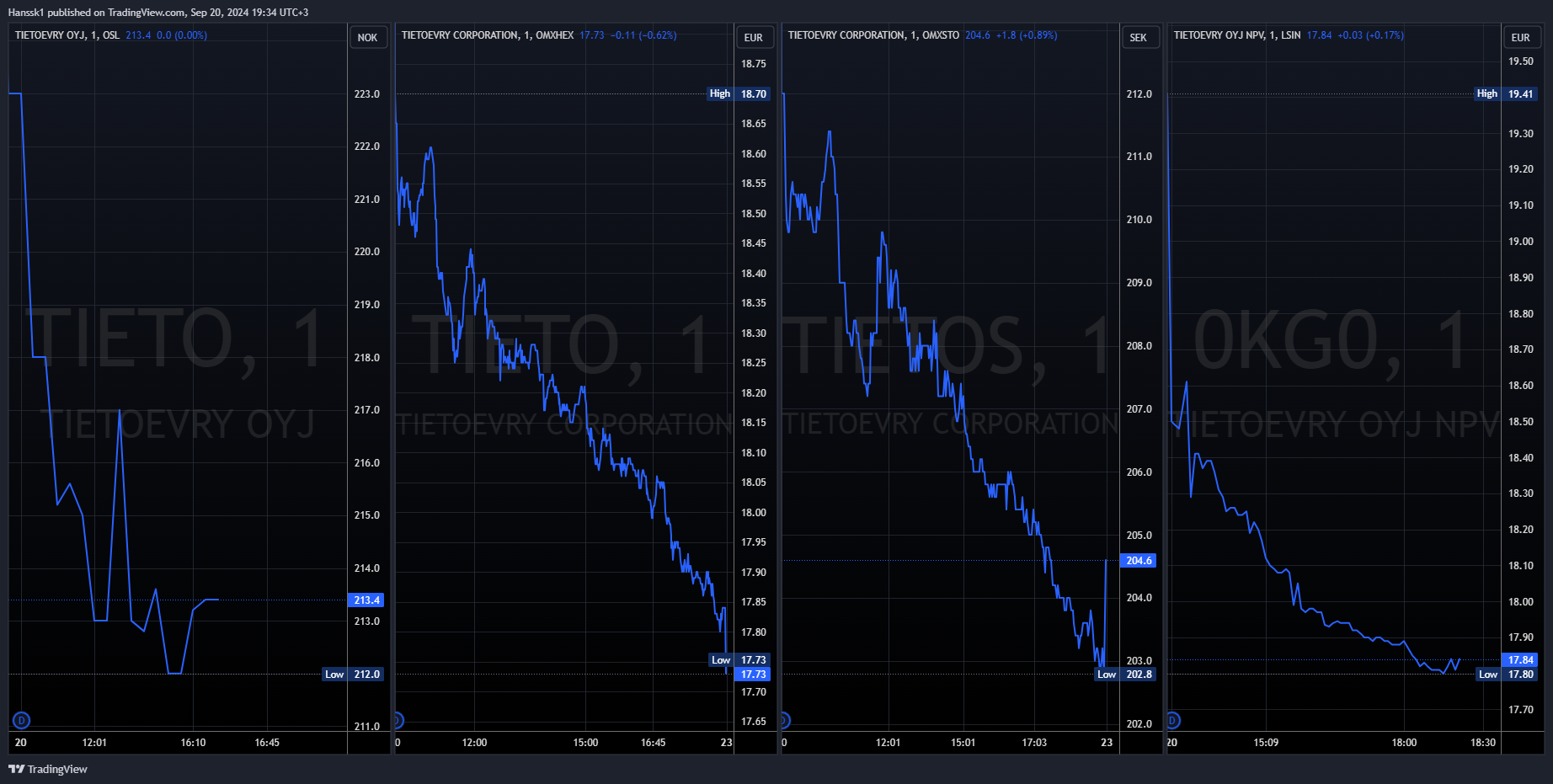This screenshot has width=1553, height=784.
Task: Click the 17.70 level on the LSIN price scale
Action: tap(1521, 710)
